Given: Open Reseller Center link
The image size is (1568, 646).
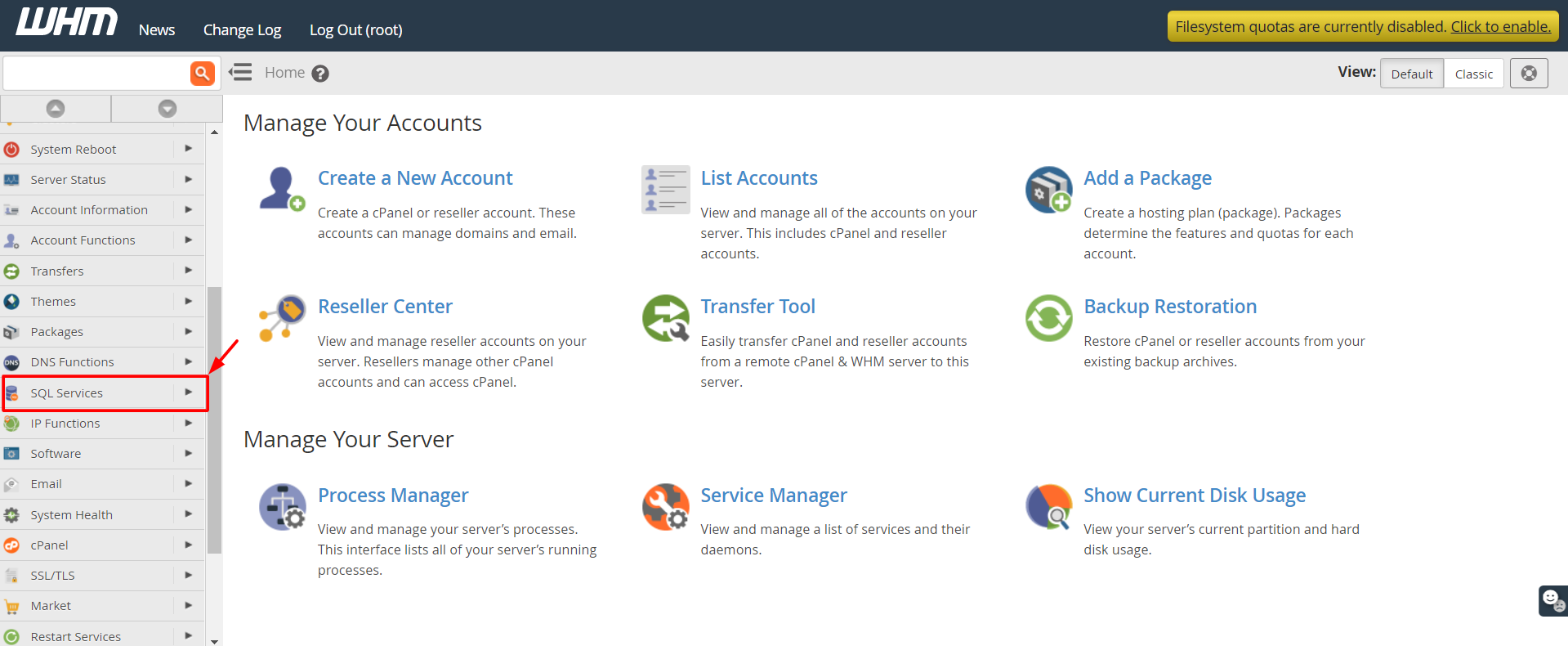Looking at the screenshot, I should [x=385, y=307].
